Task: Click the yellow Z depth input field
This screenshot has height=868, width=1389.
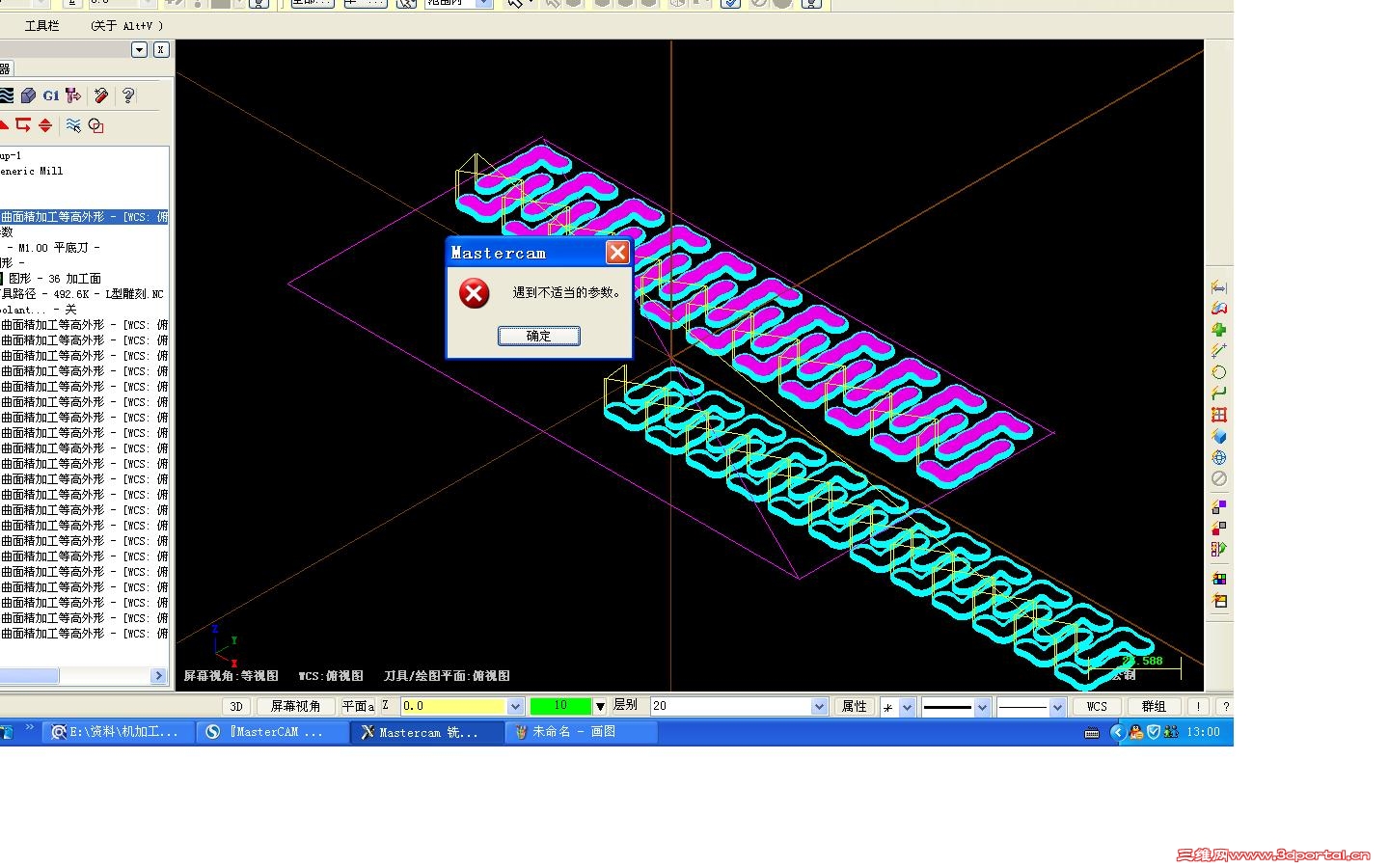Action: [453, 706]
